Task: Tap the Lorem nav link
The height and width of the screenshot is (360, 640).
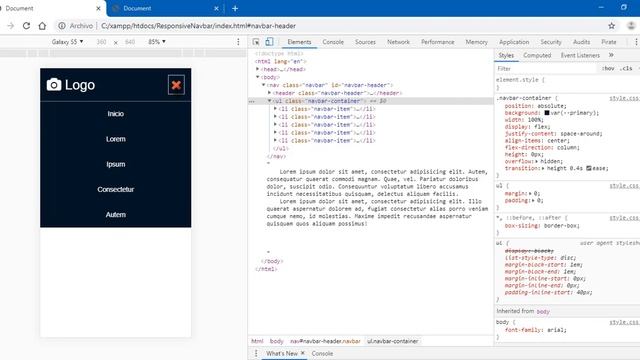Action: [x=116, y=139]
